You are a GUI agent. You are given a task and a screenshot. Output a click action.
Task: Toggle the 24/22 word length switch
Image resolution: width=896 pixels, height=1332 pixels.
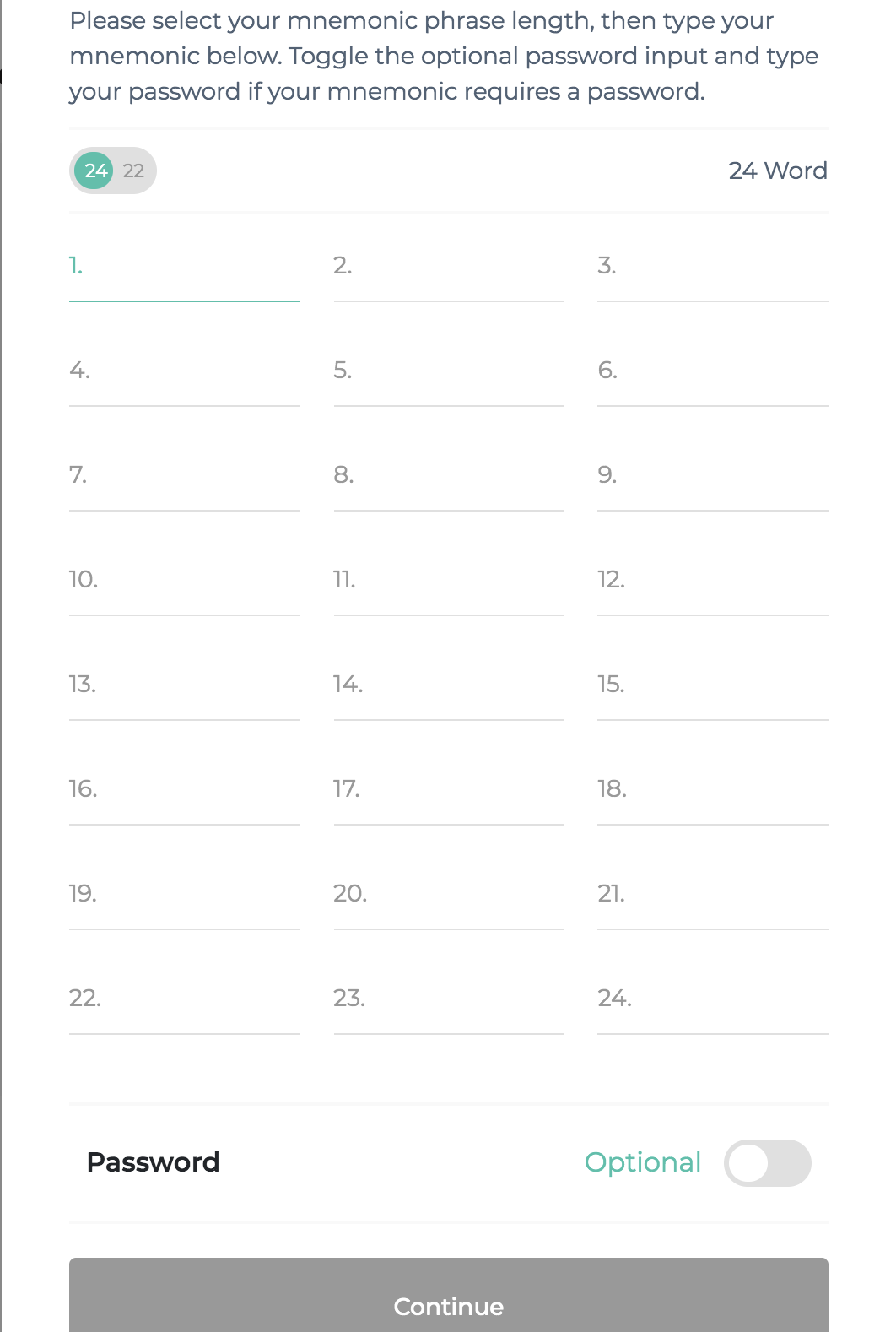point(113,171)
